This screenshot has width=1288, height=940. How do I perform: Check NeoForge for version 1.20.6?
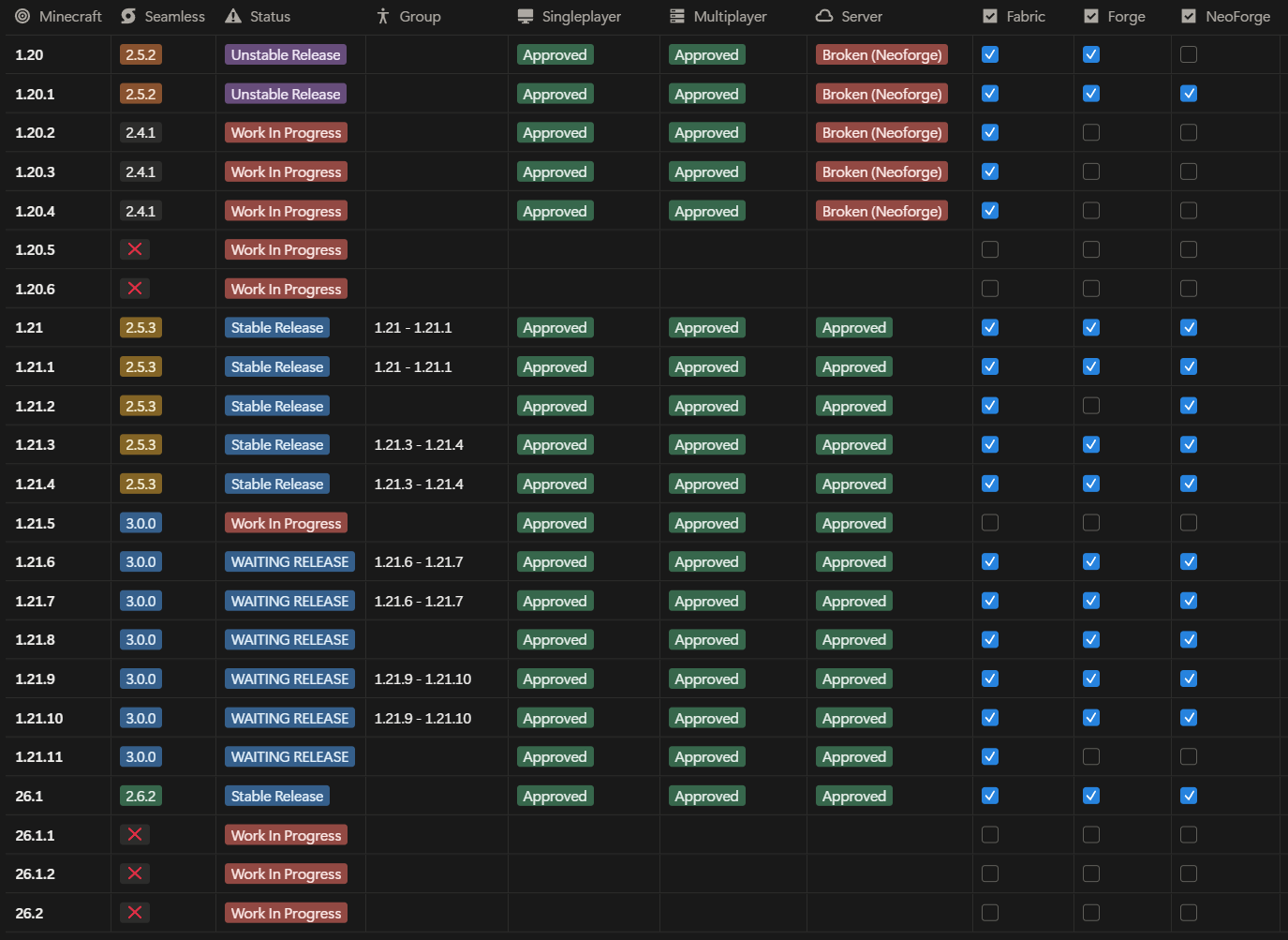[x=1189, y=289]
